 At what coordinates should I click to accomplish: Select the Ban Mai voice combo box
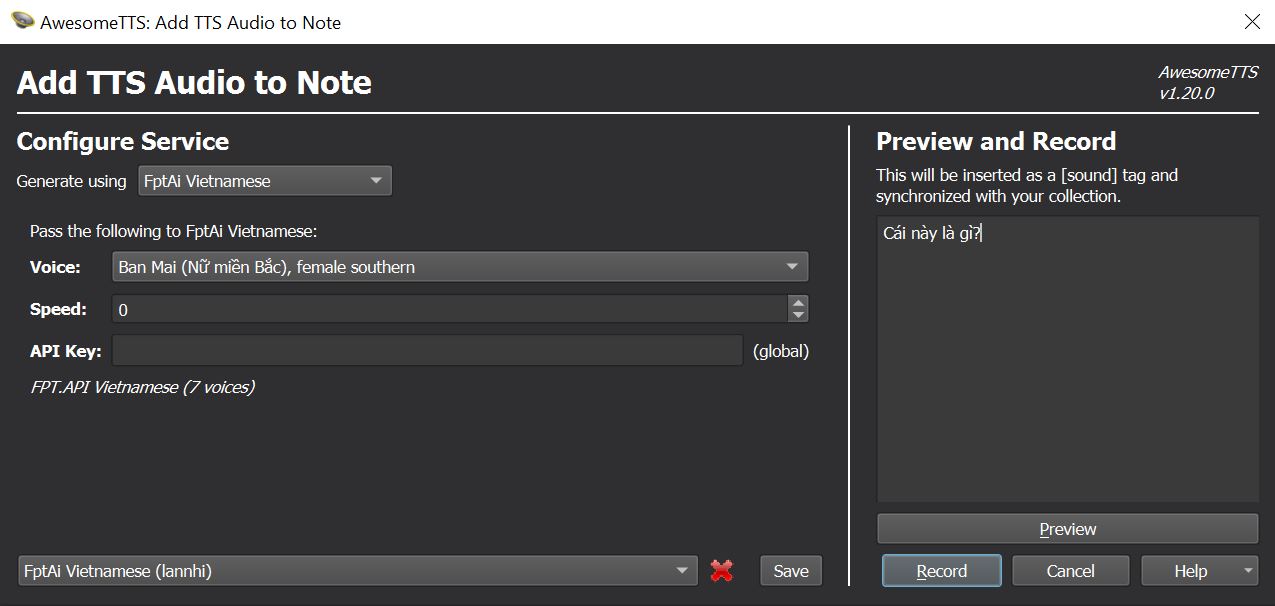(459, 266)
